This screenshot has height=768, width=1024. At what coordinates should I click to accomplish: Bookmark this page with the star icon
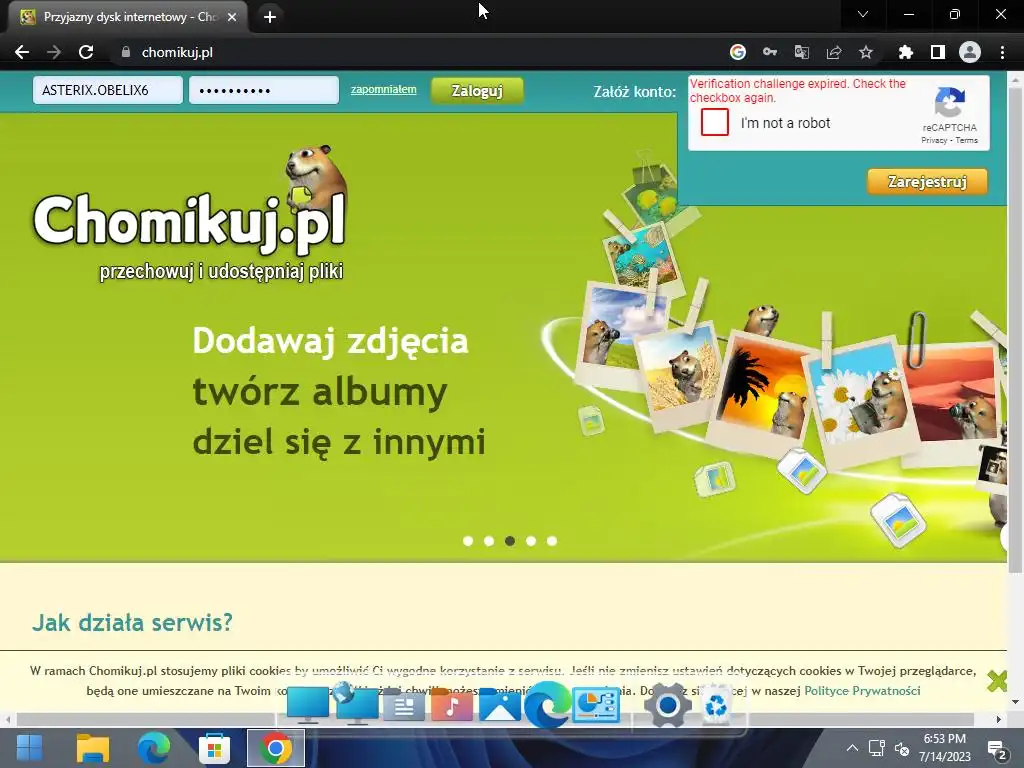coord(866,52)
